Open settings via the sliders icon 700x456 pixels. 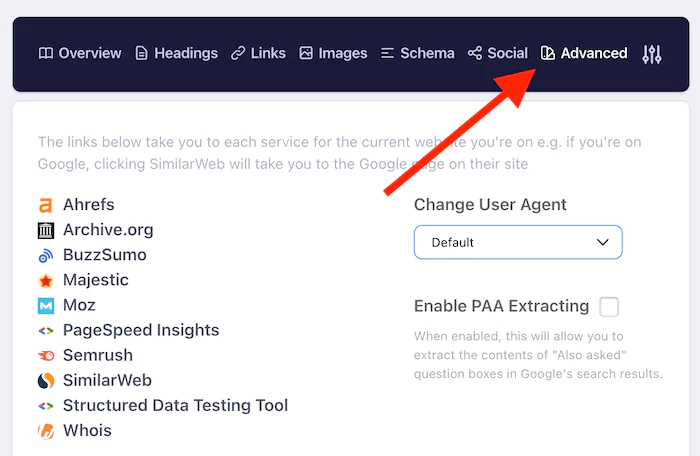tap(652, 54)
